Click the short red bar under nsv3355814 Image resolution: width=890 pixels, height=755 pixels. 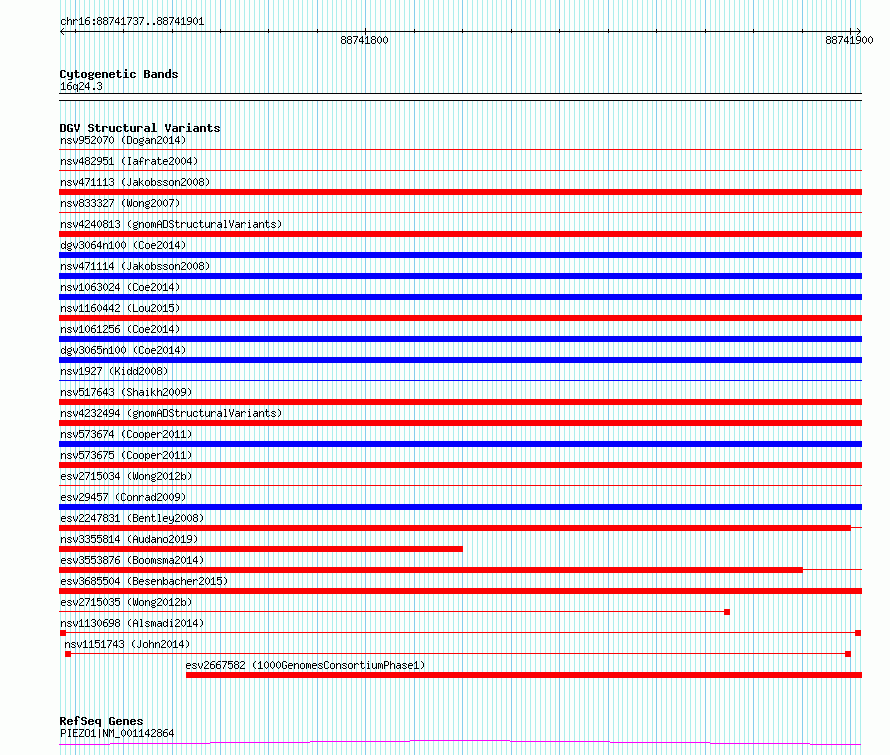point(261,549)
